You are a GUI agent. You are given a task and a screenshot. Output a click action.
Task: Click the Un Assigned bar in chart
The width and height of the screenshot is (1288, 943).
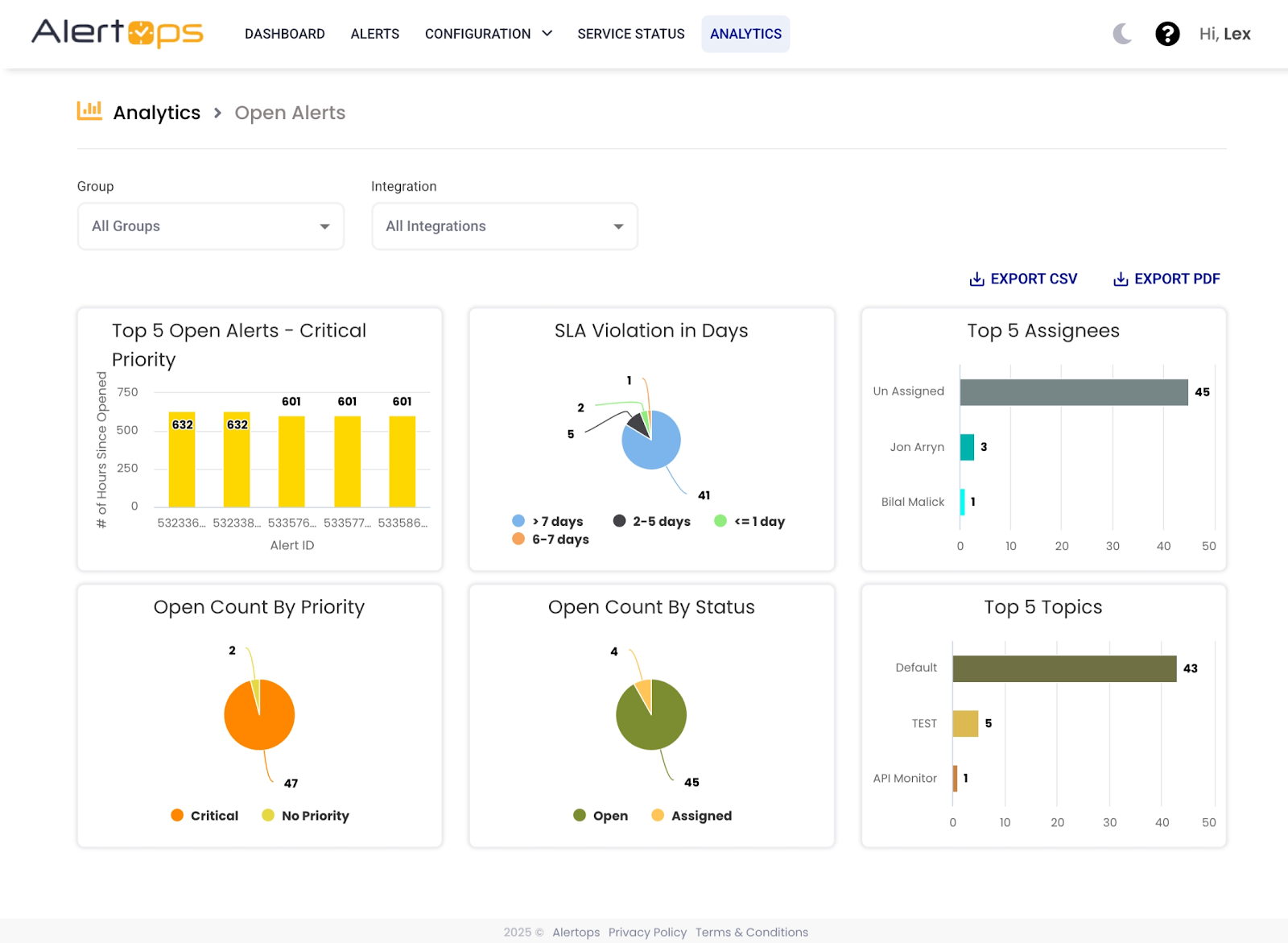1073,392
